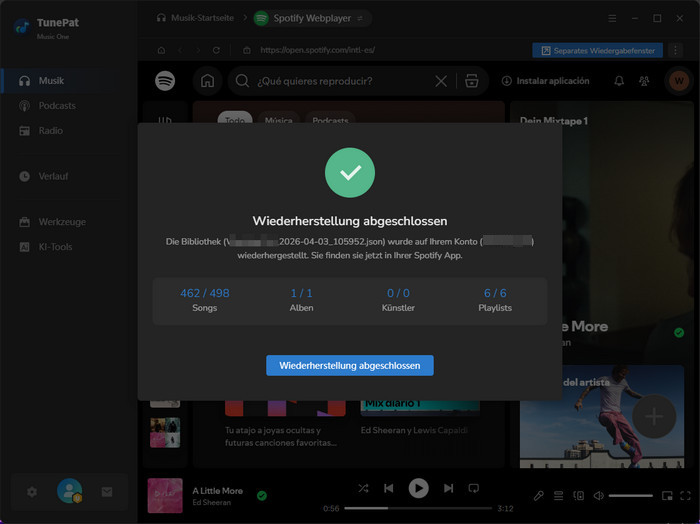Open the connect-to-device icon
The height and width of the screenshot is (524, 700).
pos(579,495)
